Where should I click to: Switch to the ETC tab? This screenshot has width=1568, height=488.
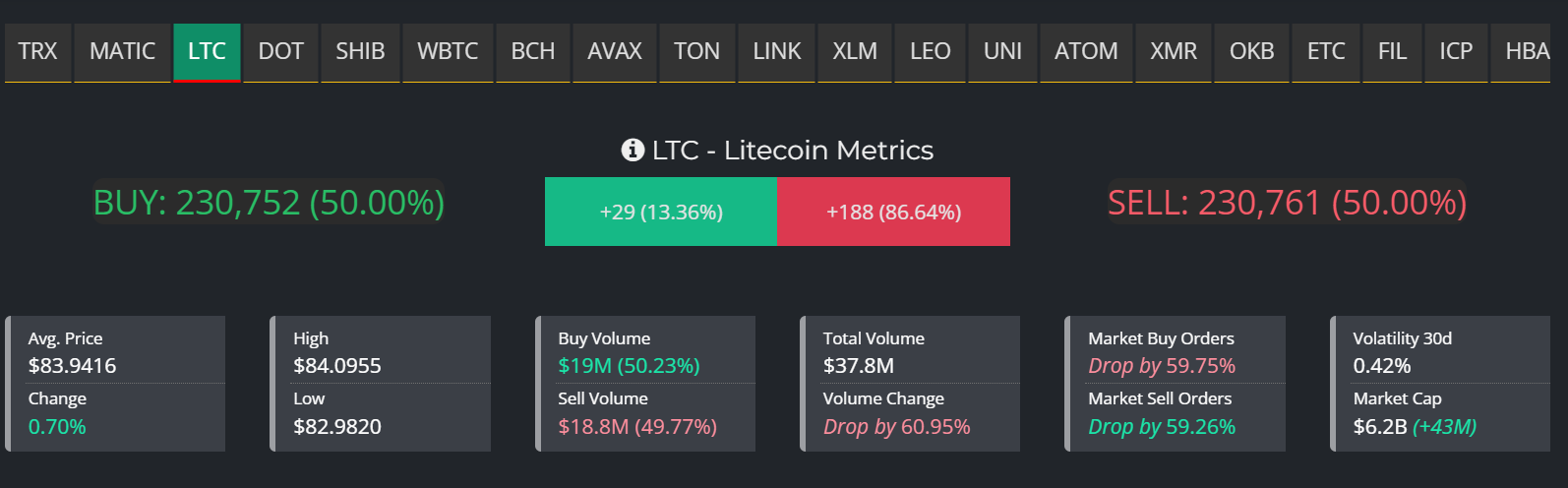pos(1326,51)
